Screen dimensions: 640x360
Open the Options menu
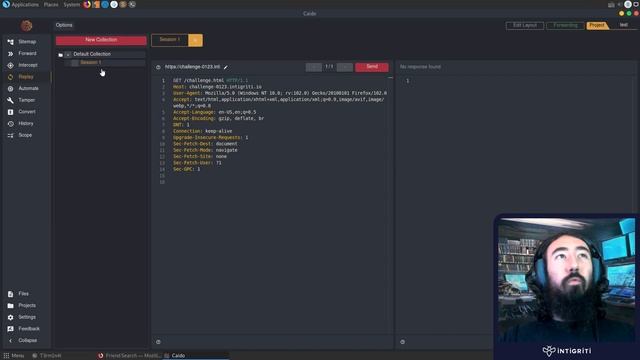pyautogui.click(x=64, y=25)
